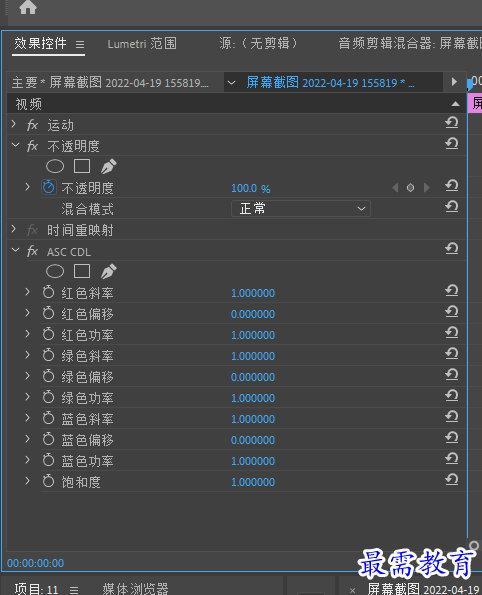The width and height of the screenshot is (482, 595).
Task: Open the Home screen icon
Action: tap(28, 7)
